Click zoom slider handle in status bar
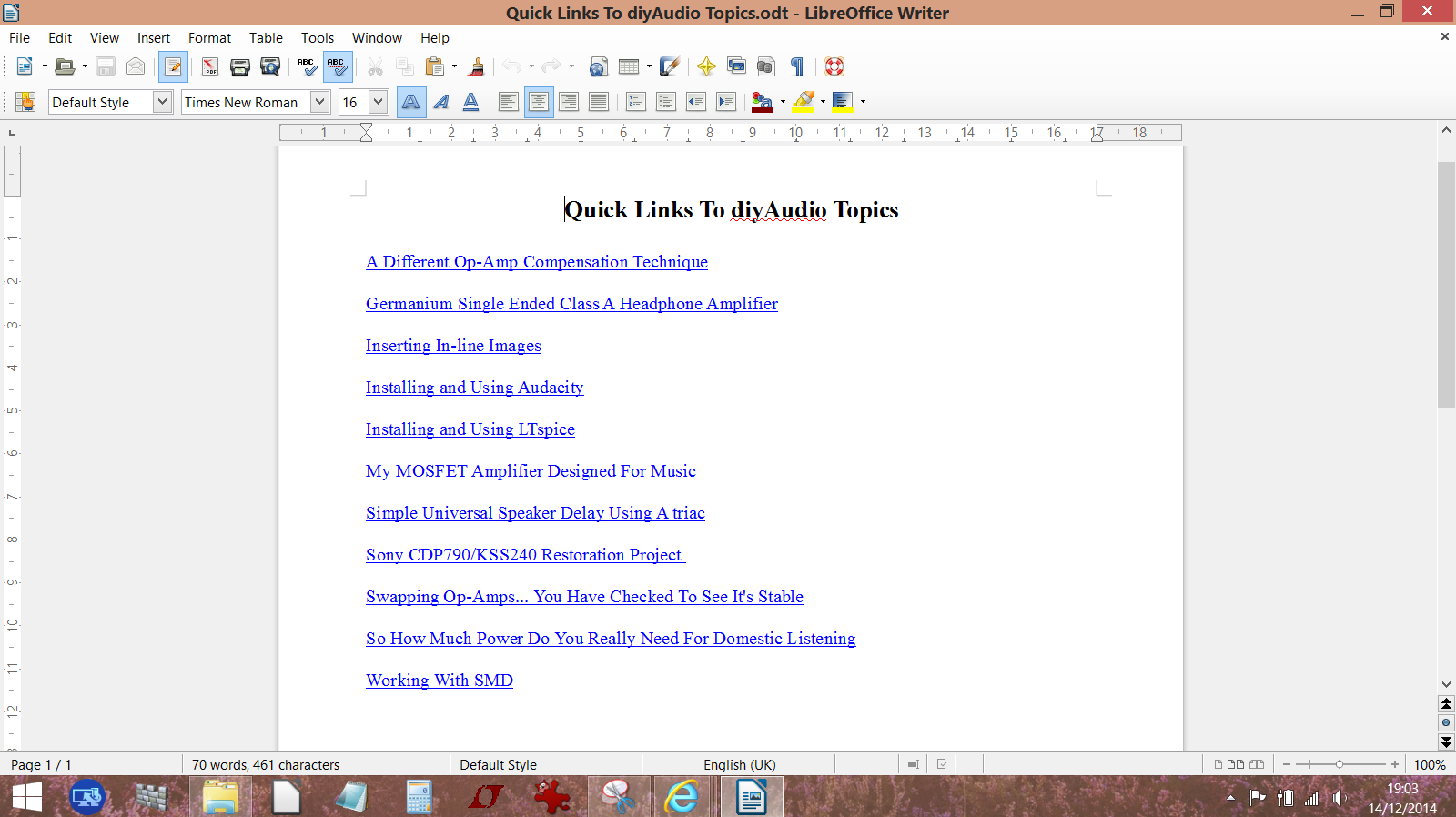This screenshot has height=817, width=1456. coord(1340,764)
